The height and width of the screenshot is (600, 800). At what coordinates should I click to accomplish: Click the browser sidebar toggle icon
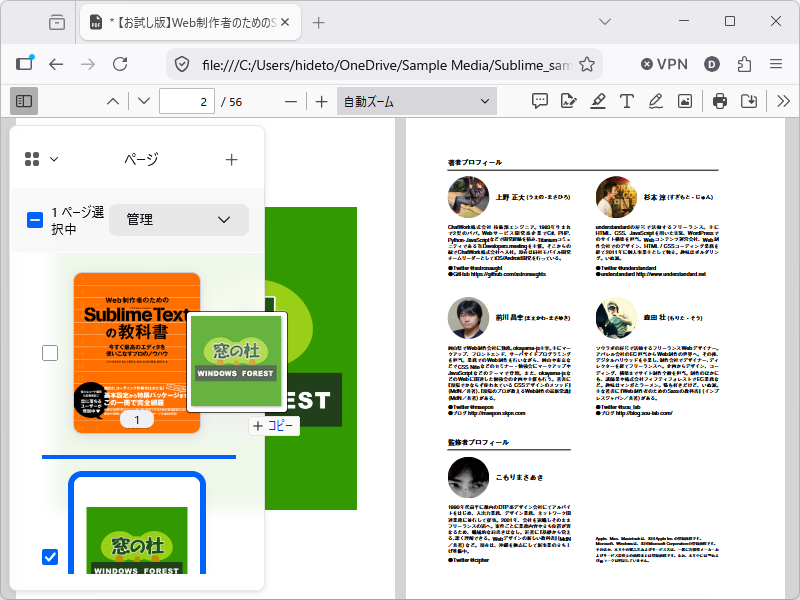pyautogui.click(x=24, y=64)
